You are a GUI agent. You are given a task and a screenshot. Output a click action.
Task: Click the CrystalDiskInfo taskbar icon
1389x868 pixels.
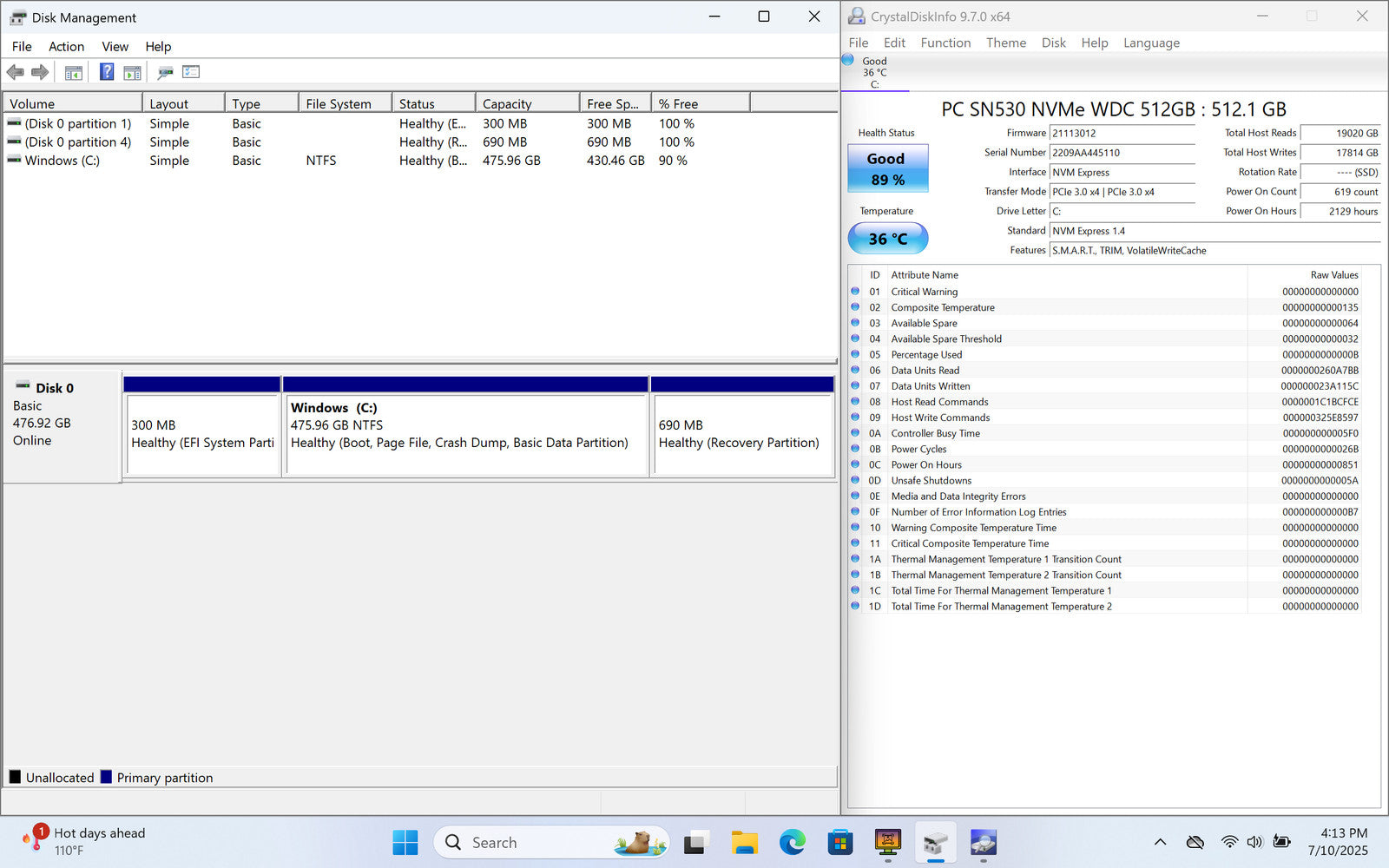(983, 842)
